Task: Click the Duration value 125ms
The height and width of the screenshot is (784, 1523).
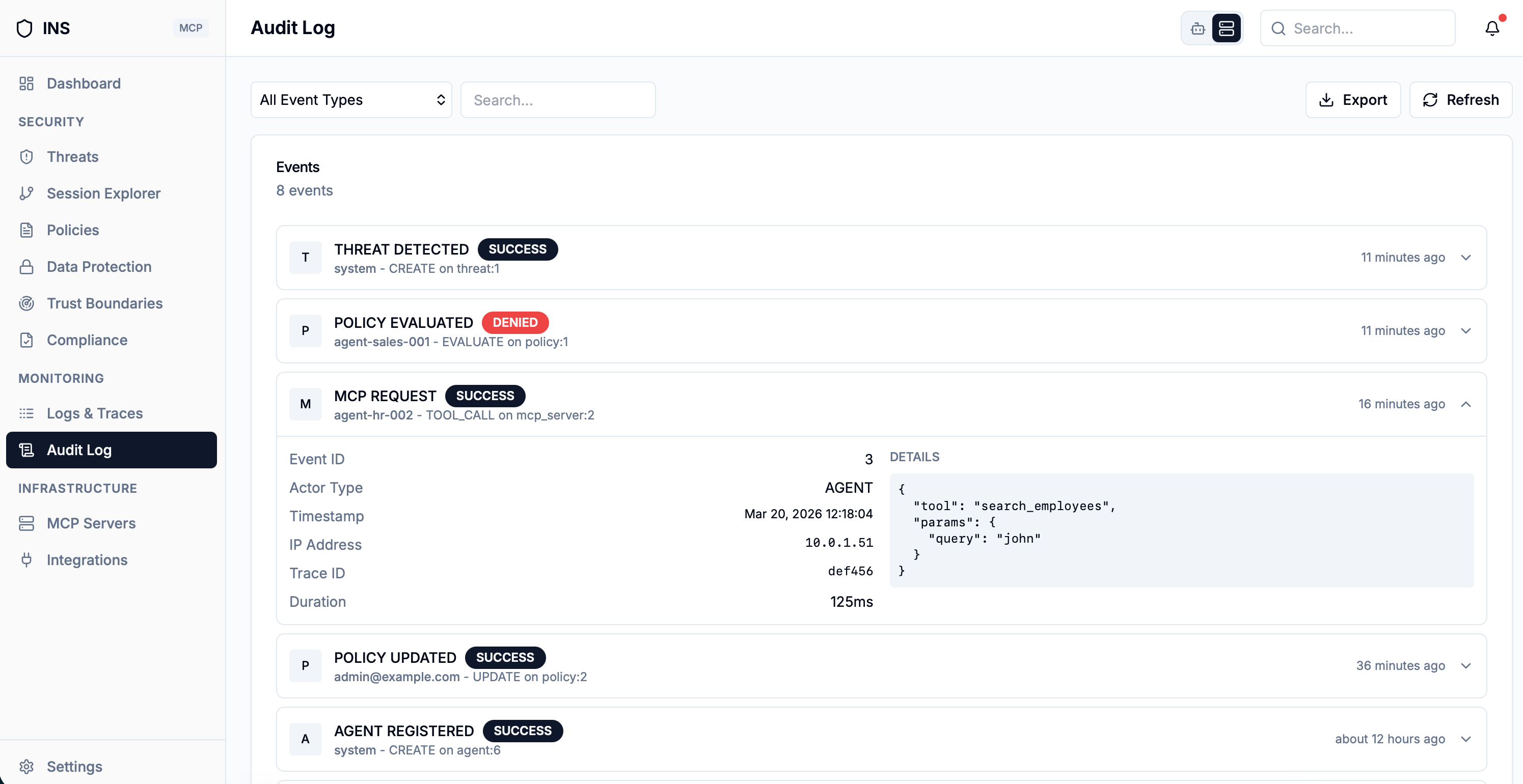Action: click(x=851, y=602)
